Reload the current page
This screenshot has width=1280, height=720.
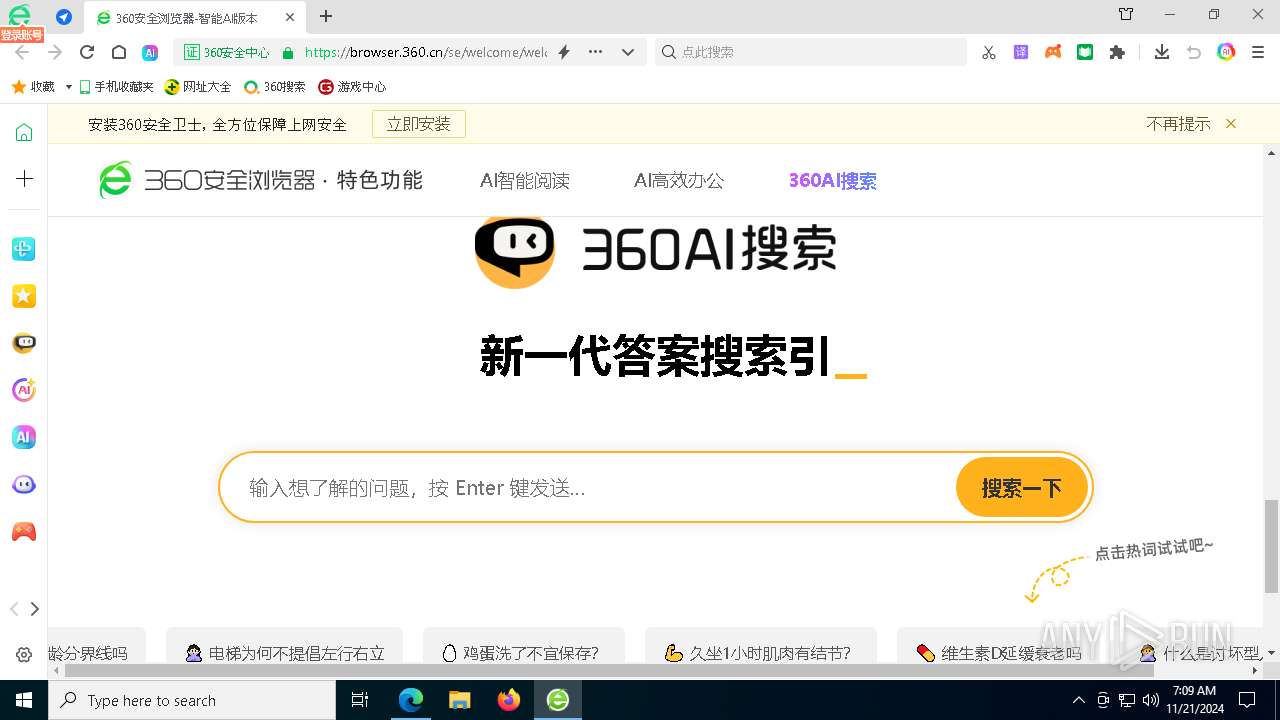[x=87, y=52]
